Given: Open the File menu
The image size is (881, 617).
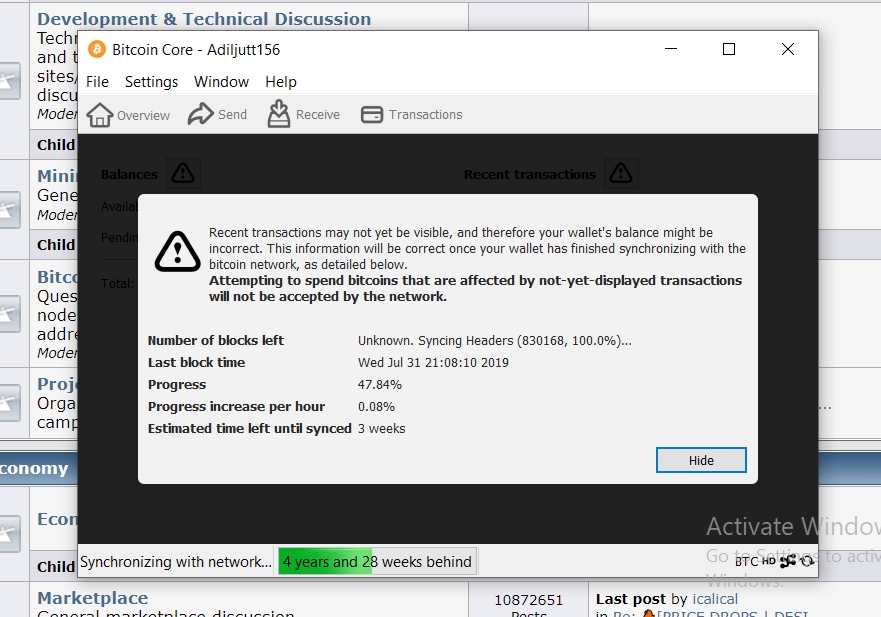Looking at the screenshot, I should [x=97, y=82].
